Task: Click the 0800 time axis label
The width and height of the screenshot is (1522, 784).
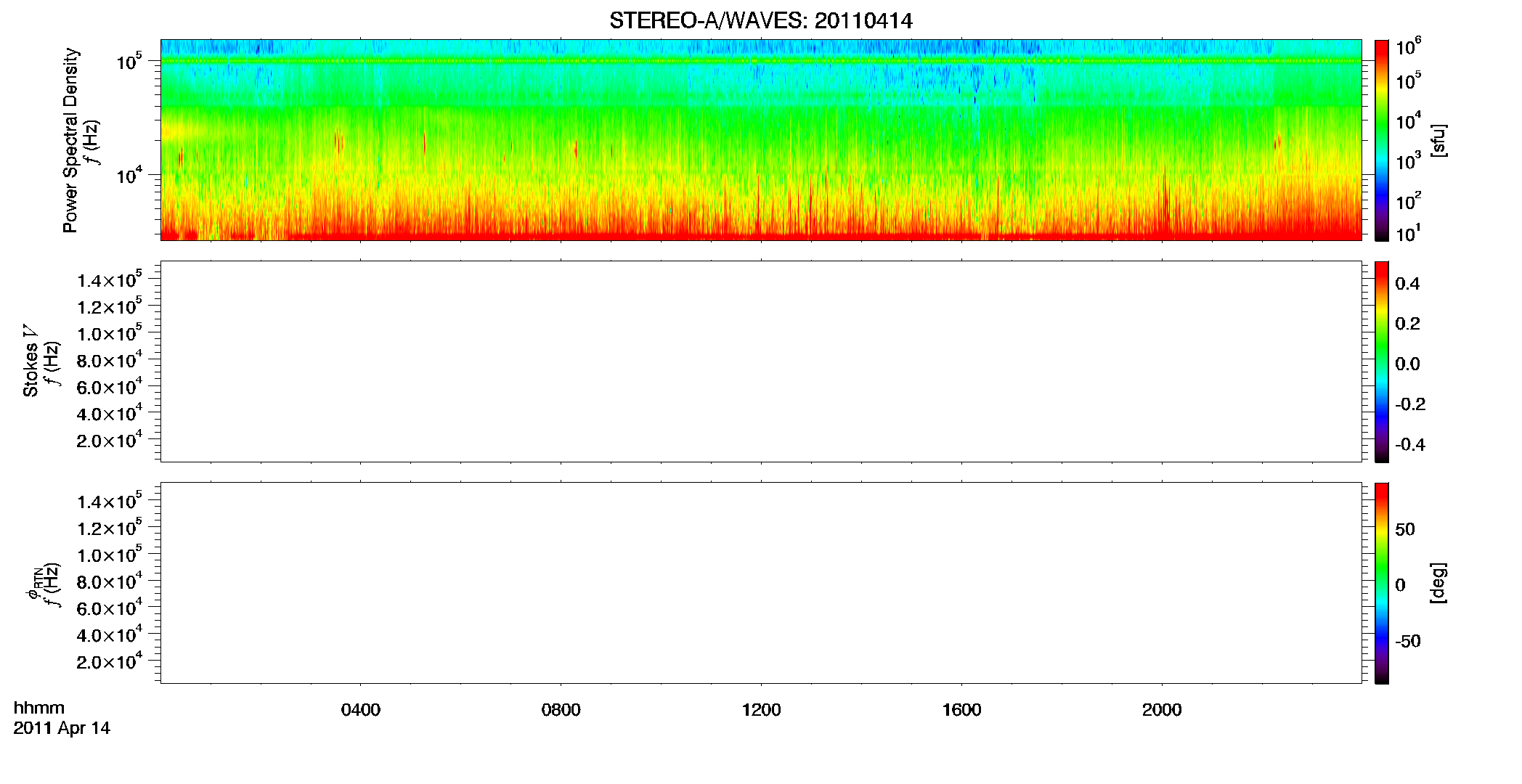Action: pos(561,710)
